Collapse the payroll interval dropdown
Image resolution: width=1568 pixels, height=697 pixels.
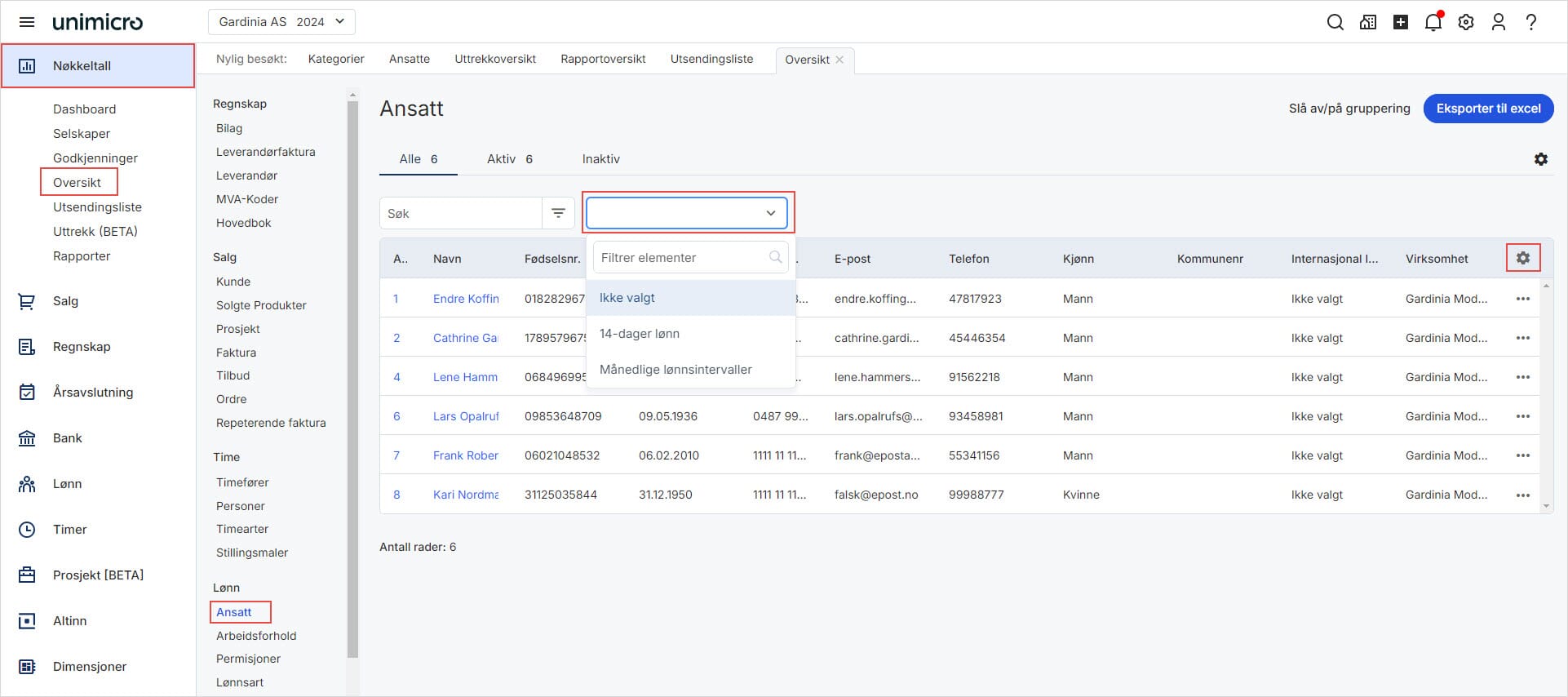(770, 213)
